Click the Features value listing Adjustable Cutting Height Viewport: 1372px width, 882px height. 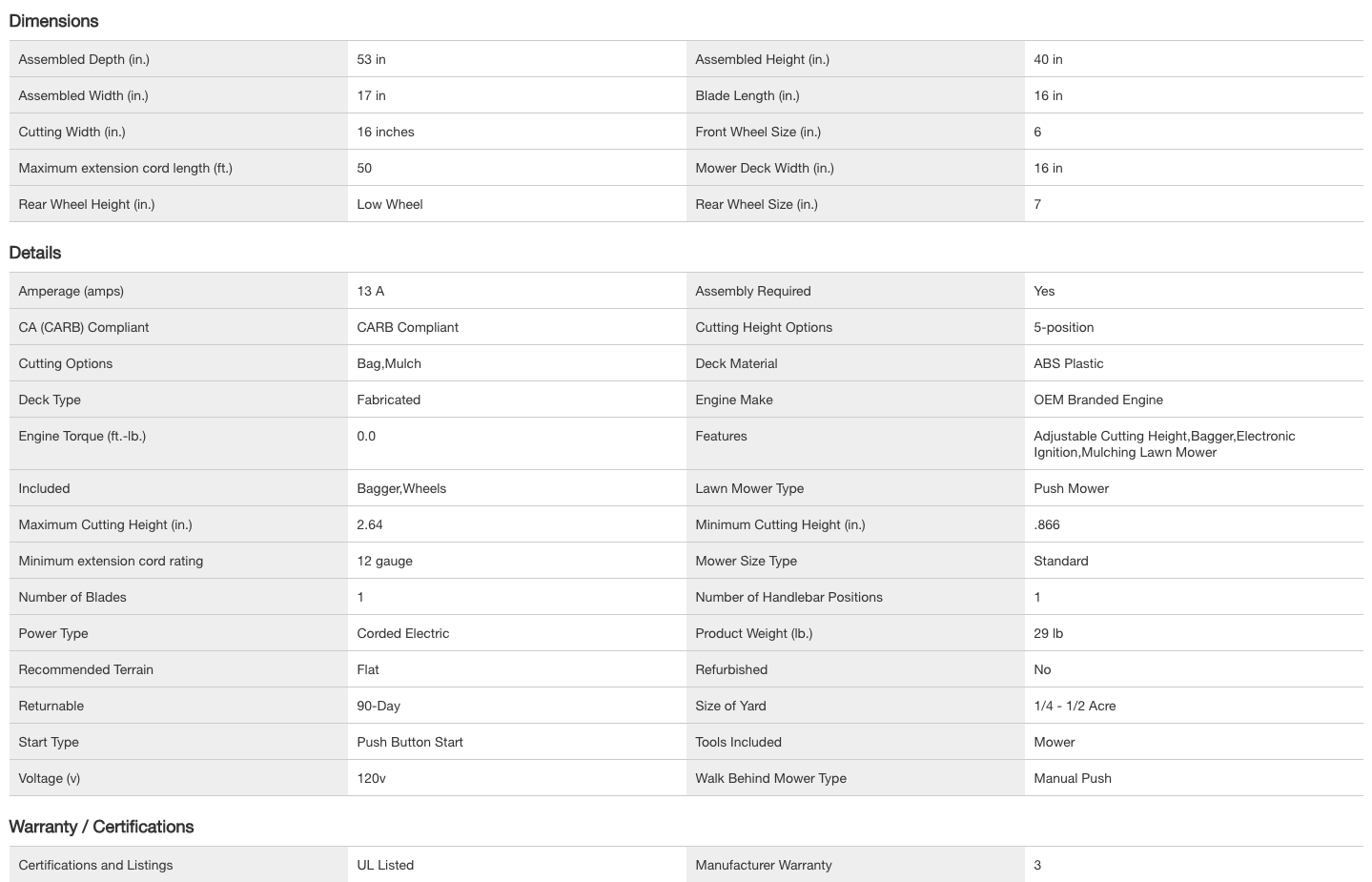click(1163, 443)
